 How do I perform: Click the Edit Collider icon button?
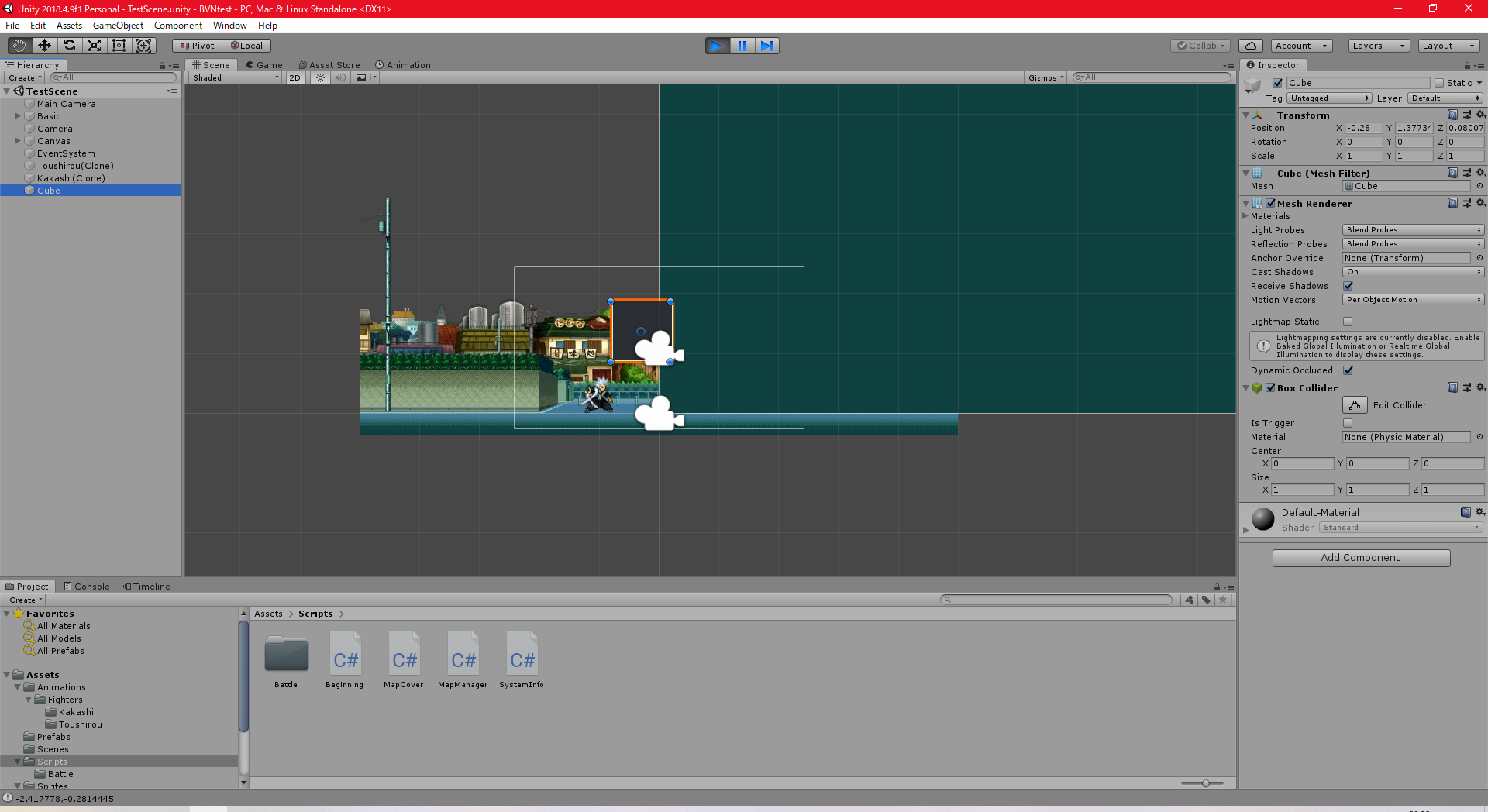click(x=1355, y=405)
